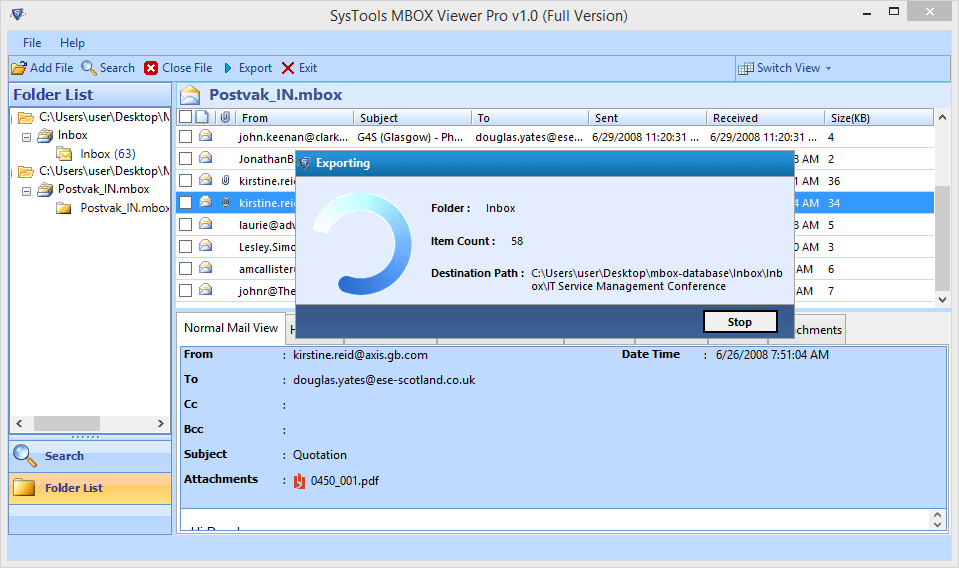Click the Folder List panel folder icon
The height and width of the screenshot is (568, 959).
point(24,487)
